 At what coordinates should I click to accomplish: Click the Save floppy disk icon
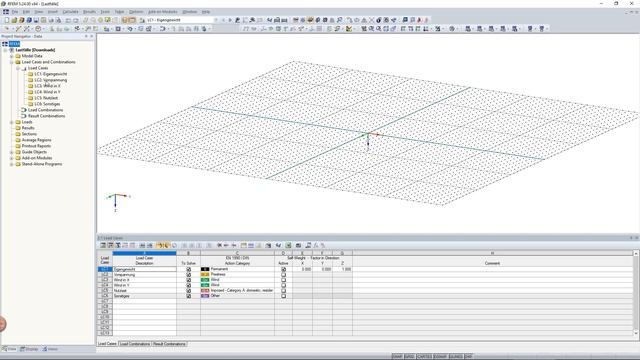pos(36,20)
